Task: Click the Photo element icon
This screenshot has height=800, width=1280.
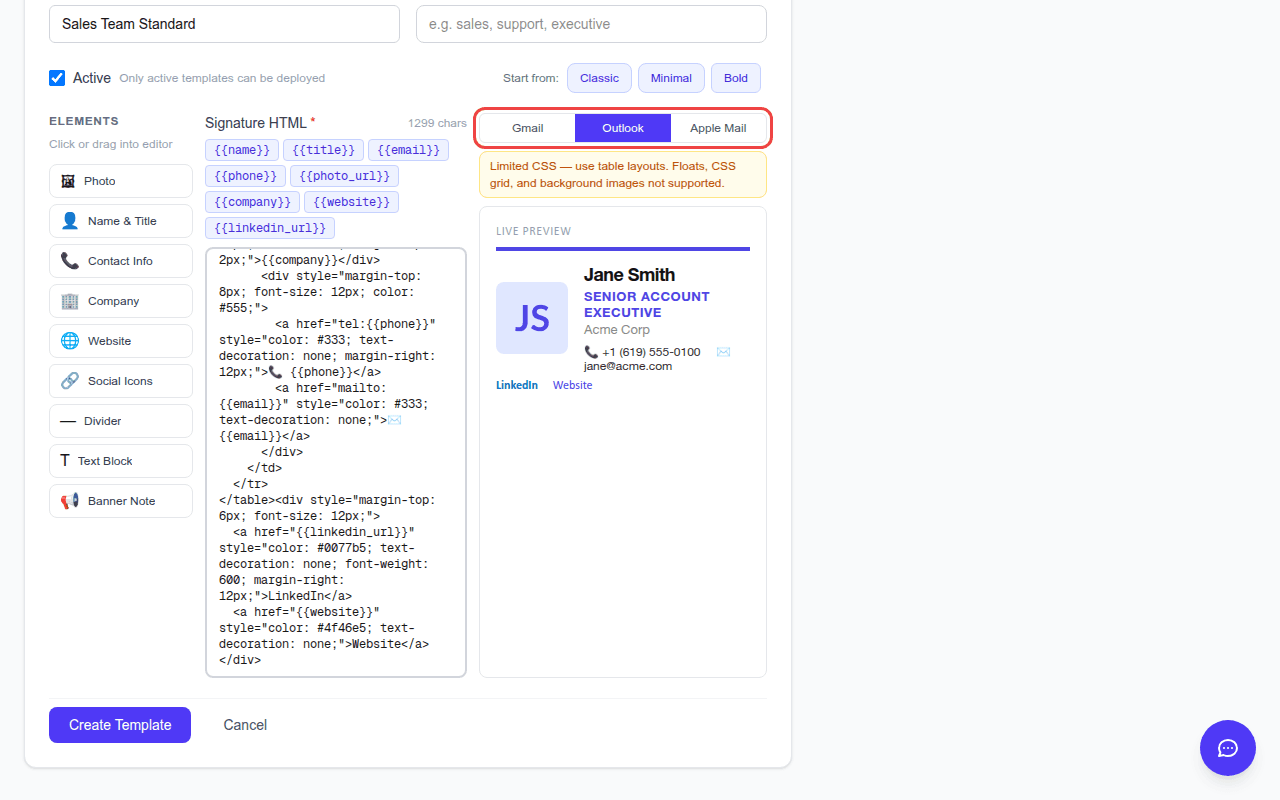Action: 68,181
